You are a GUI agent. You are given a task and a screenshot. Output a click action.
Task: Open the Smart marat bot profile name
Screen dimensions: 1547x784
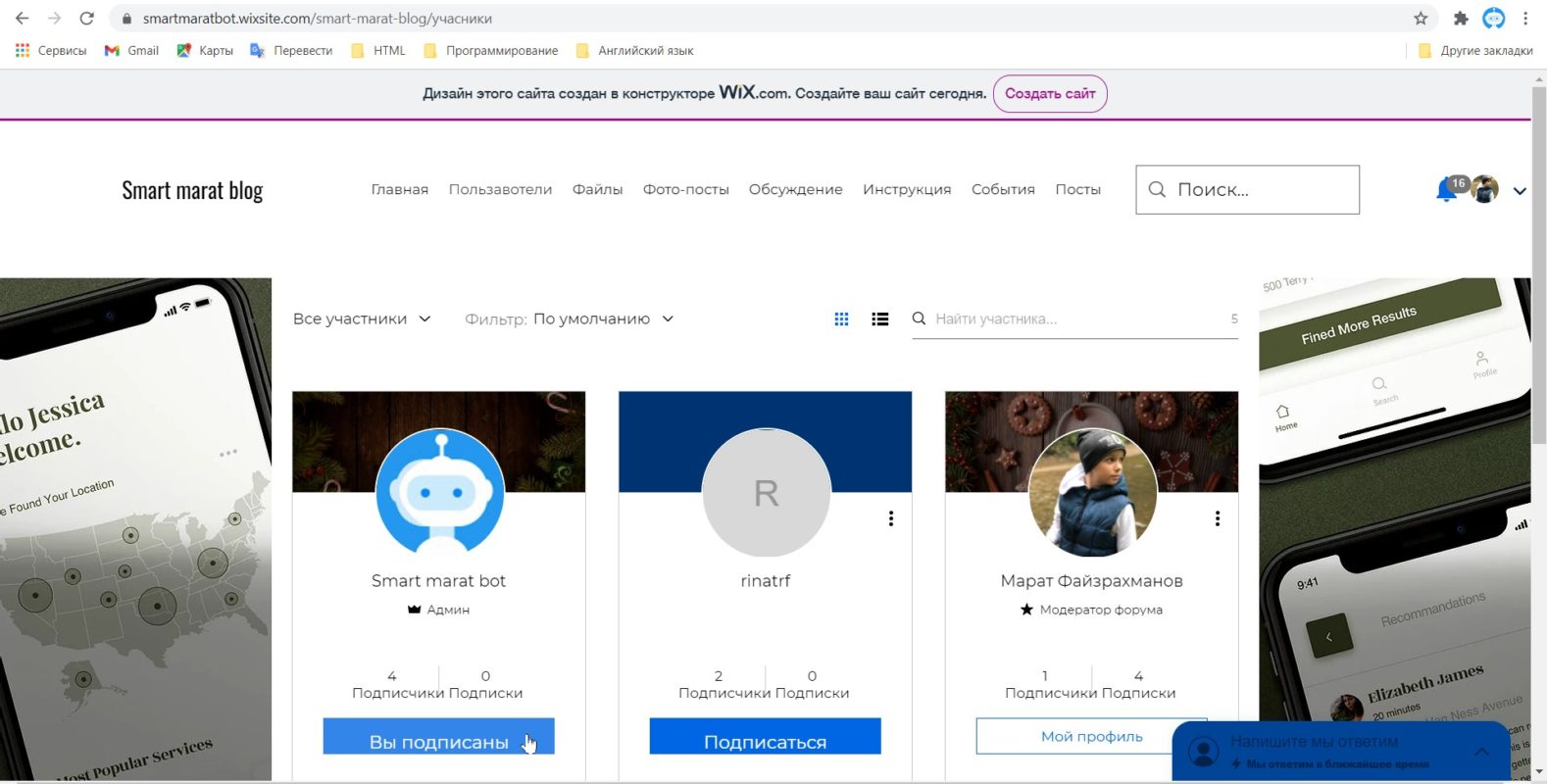(x=438, y=581)
